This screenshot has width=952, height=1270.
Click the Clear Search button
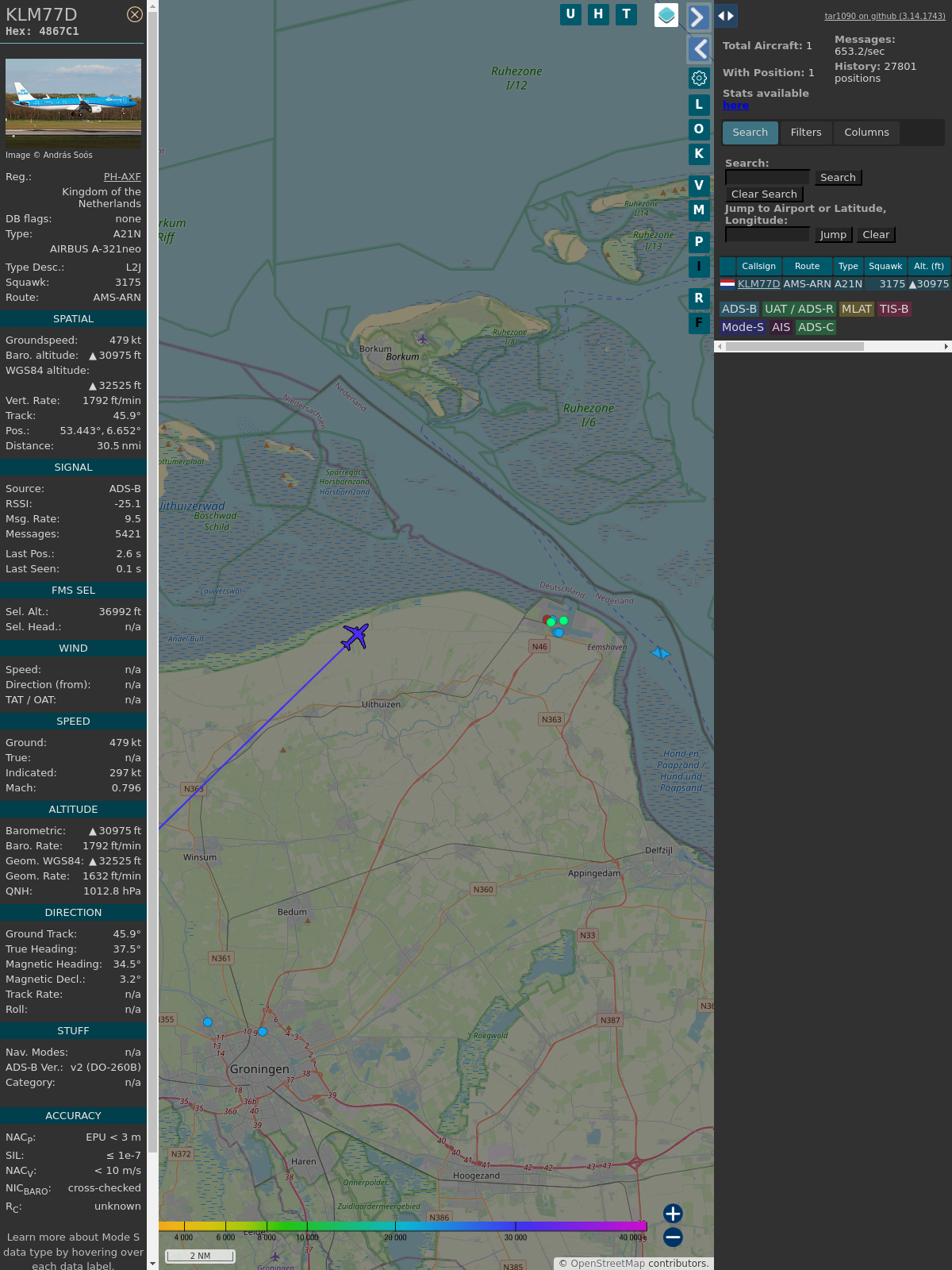[x=764, y=194]
